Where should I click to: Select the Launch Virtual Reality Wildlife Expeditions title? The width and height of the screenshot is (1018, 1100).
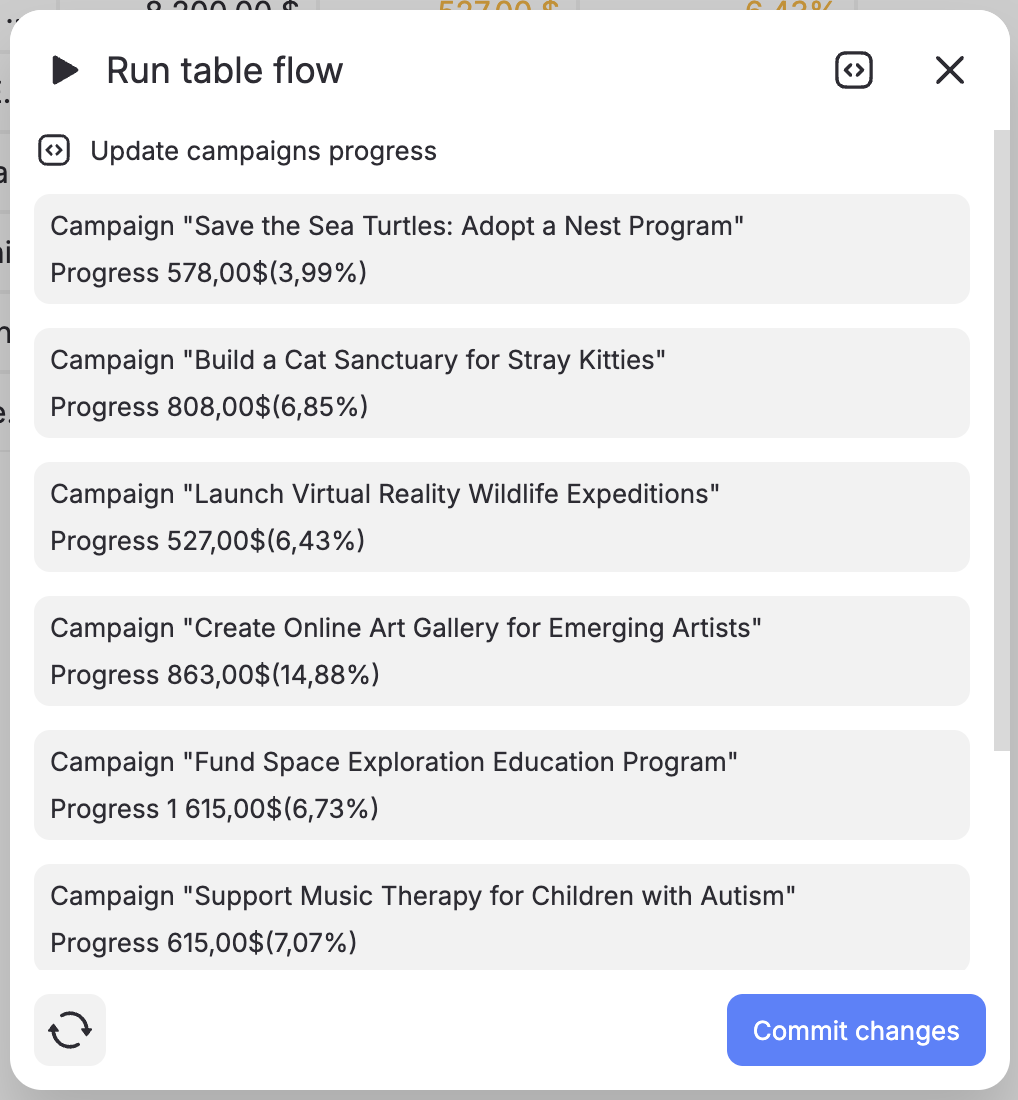385,494
